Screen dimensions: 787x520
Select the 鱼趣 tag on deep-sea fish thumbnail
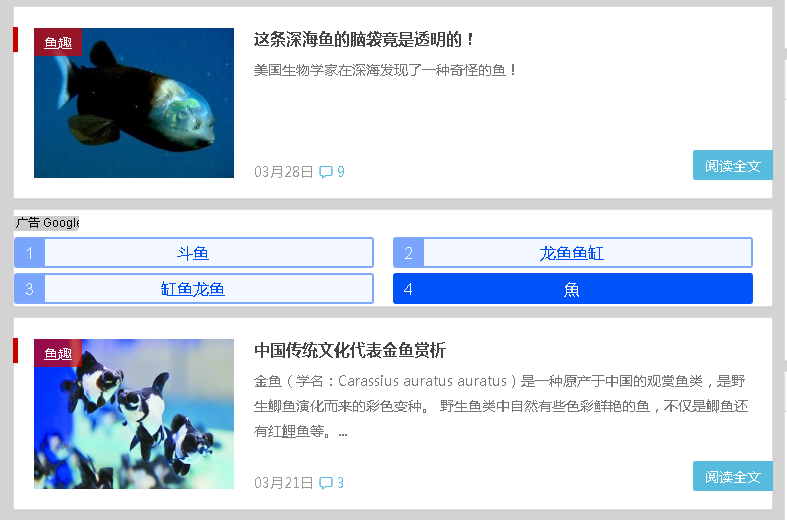click(58, 42)
